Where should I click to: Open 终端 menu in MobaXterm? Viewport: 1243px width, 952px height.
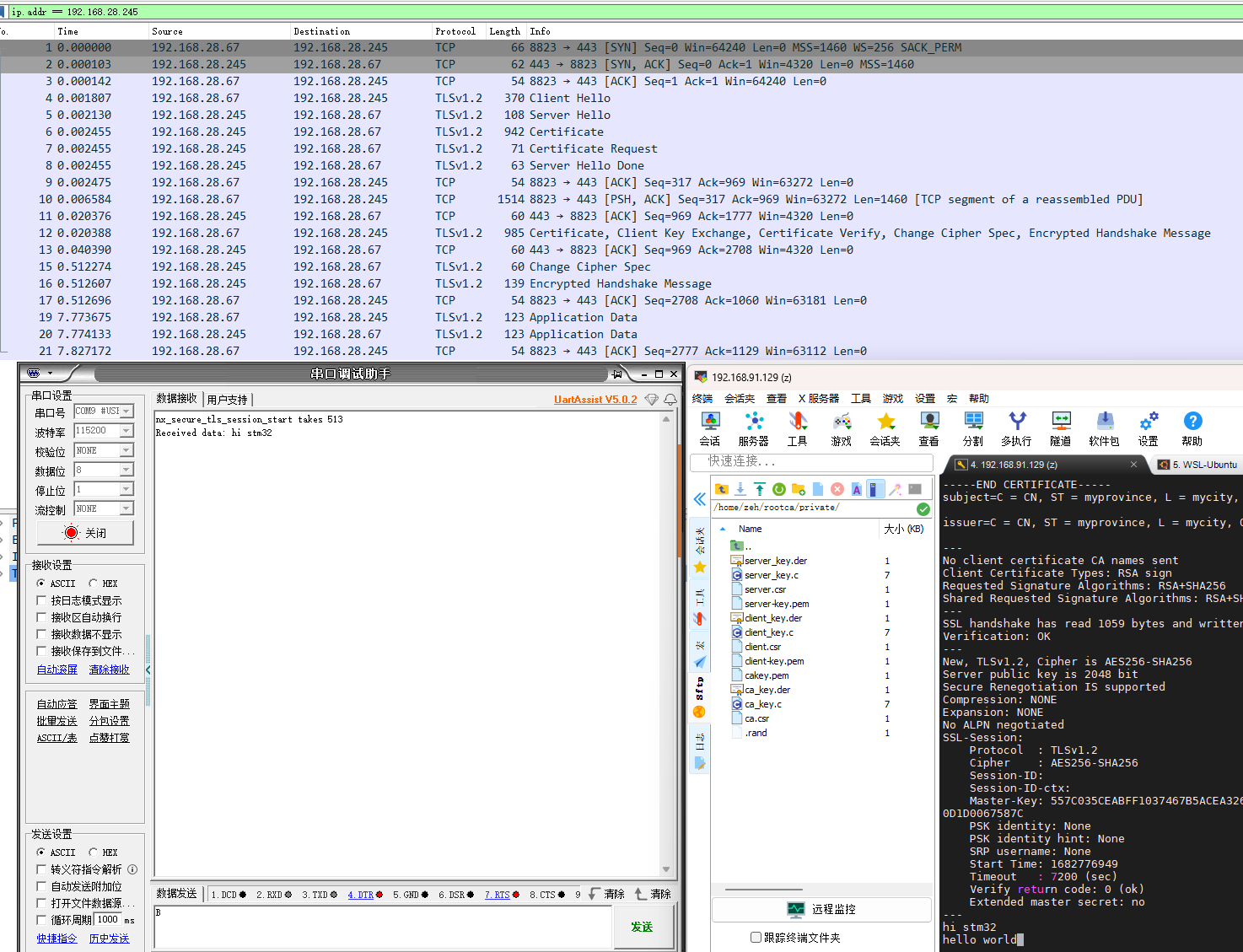click(x=702, y=399)
